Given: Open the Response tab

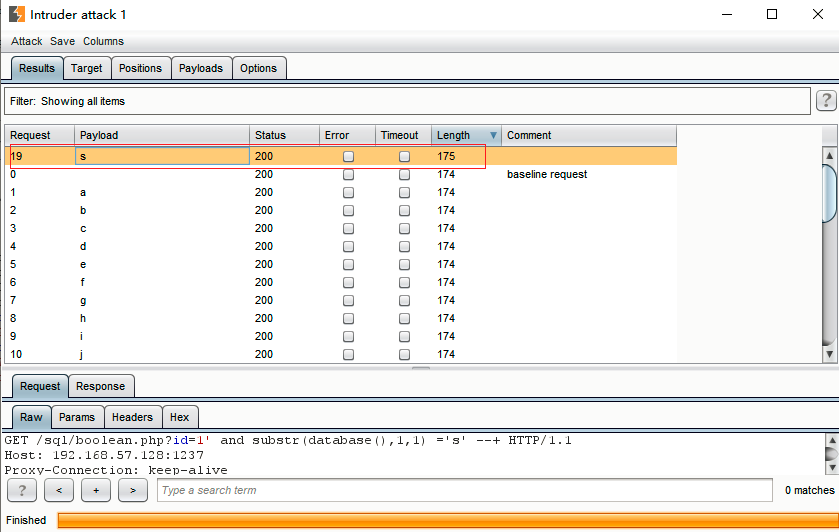Looking at the screenshot, I should click(101, 386).
